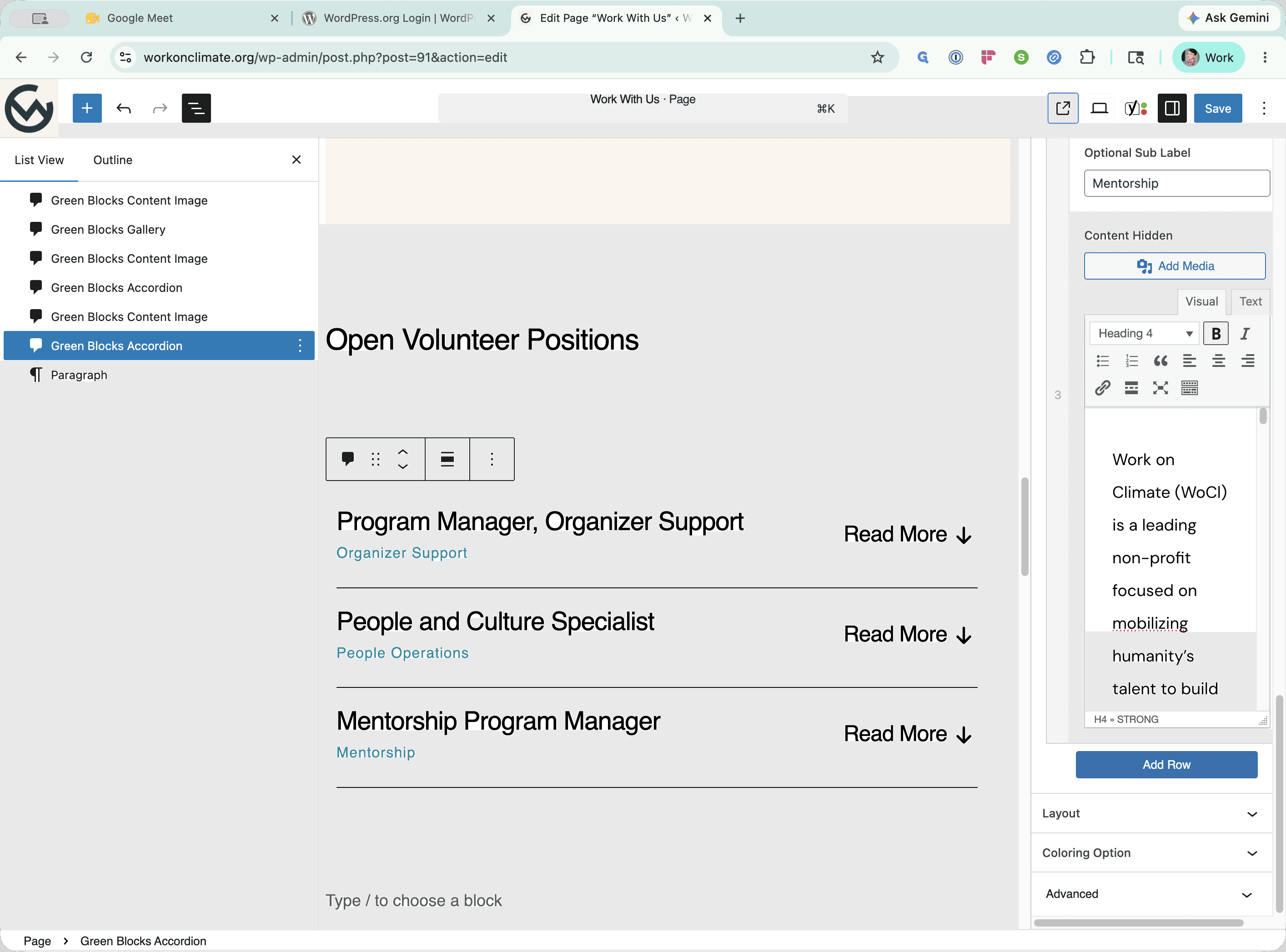Edit the Optional Sub Label Mentorship field
Image resolution: width=1286 pixels, height=952 pixels.
pos(1176,183)
